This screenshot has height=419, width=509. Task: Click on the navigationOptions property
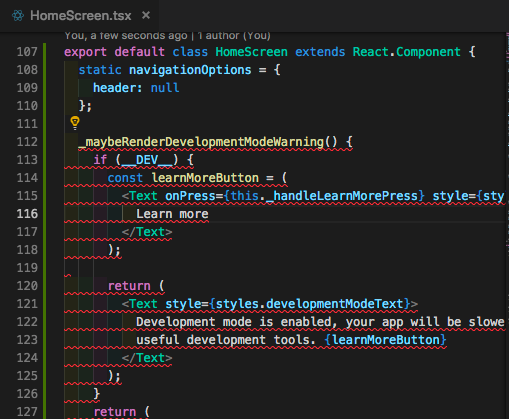pyautogui.click(x=190, y=70)
